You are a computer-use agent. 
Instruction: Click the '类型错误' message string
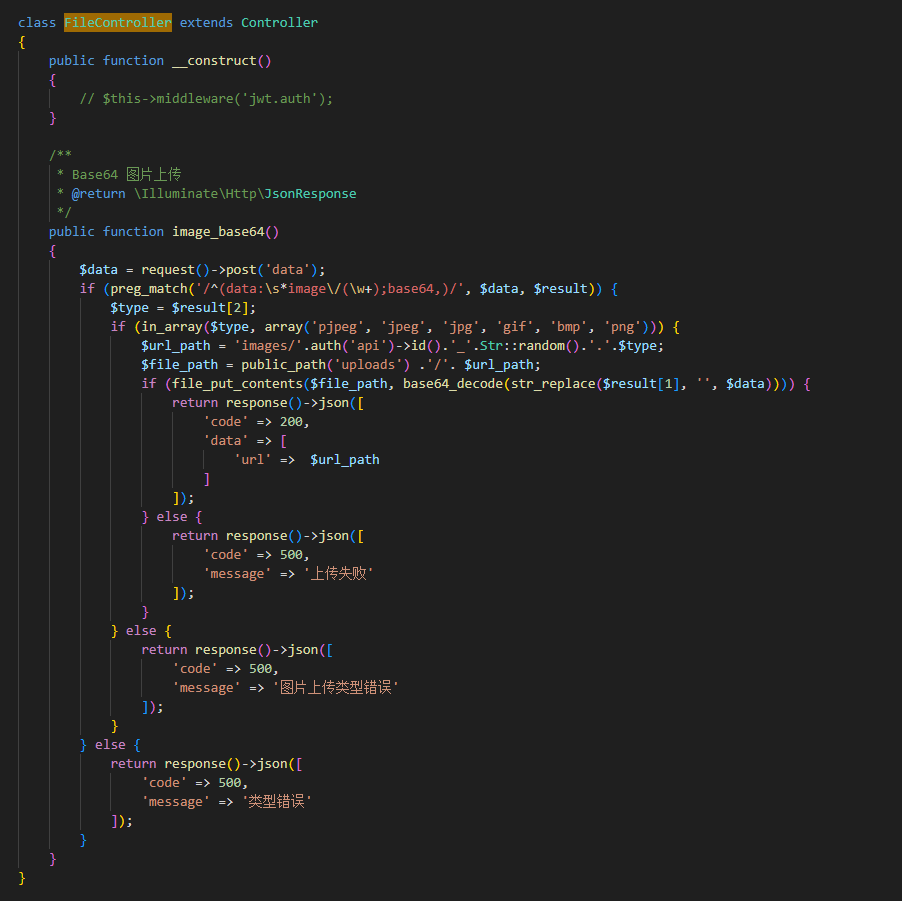278,801
